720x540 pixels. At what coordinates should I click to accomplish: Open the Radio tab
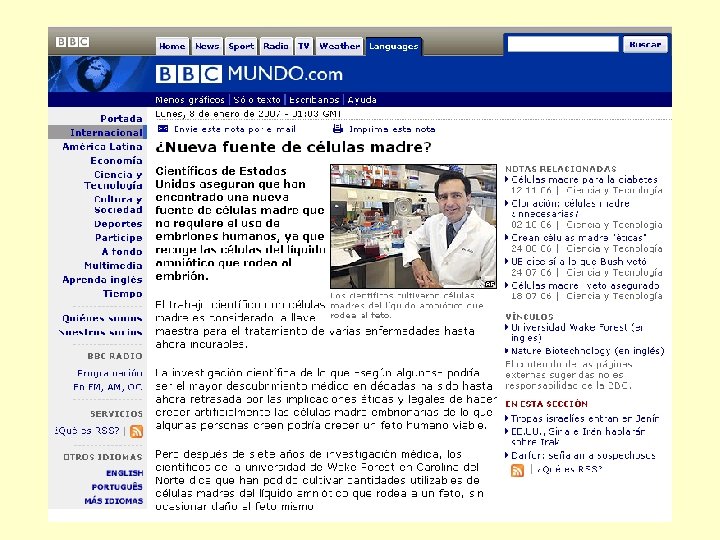[276, 46]
